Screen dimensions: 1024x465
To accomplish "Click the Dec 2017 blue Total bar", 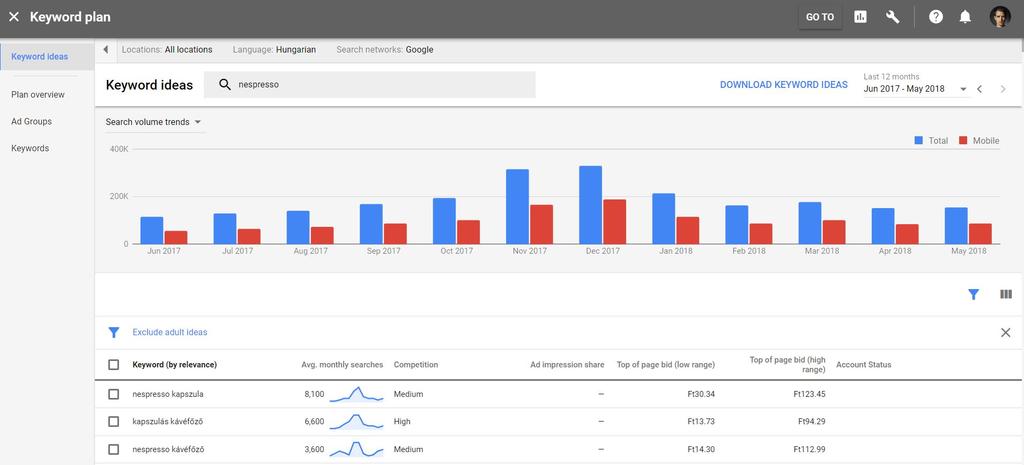I will point(590,205).
